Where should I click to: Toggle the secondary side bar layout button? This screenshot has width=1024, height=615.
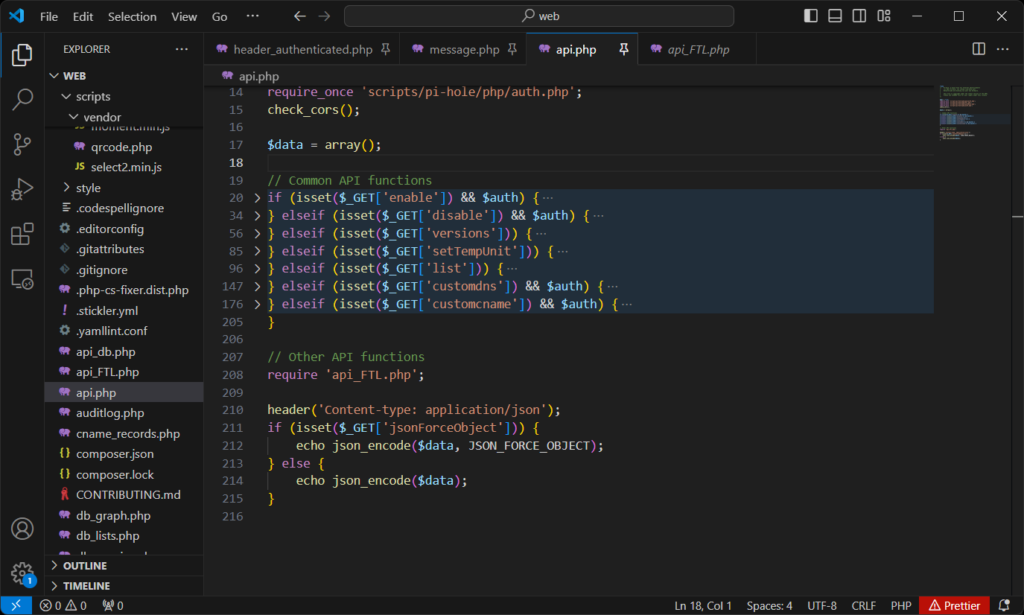pos(861,16)
